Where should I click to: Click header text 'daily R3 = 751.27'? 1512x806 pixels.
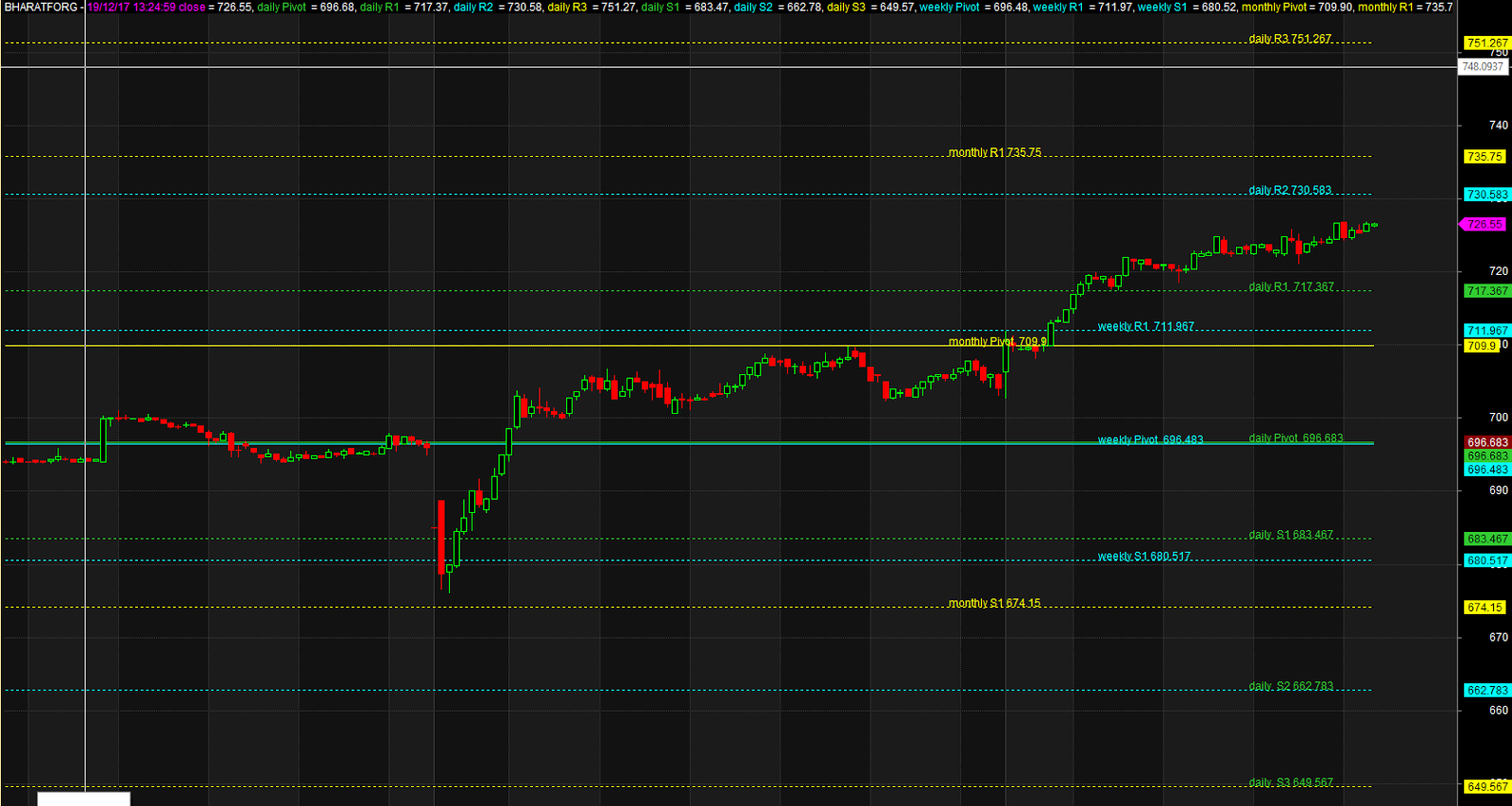tap(592, 7)
